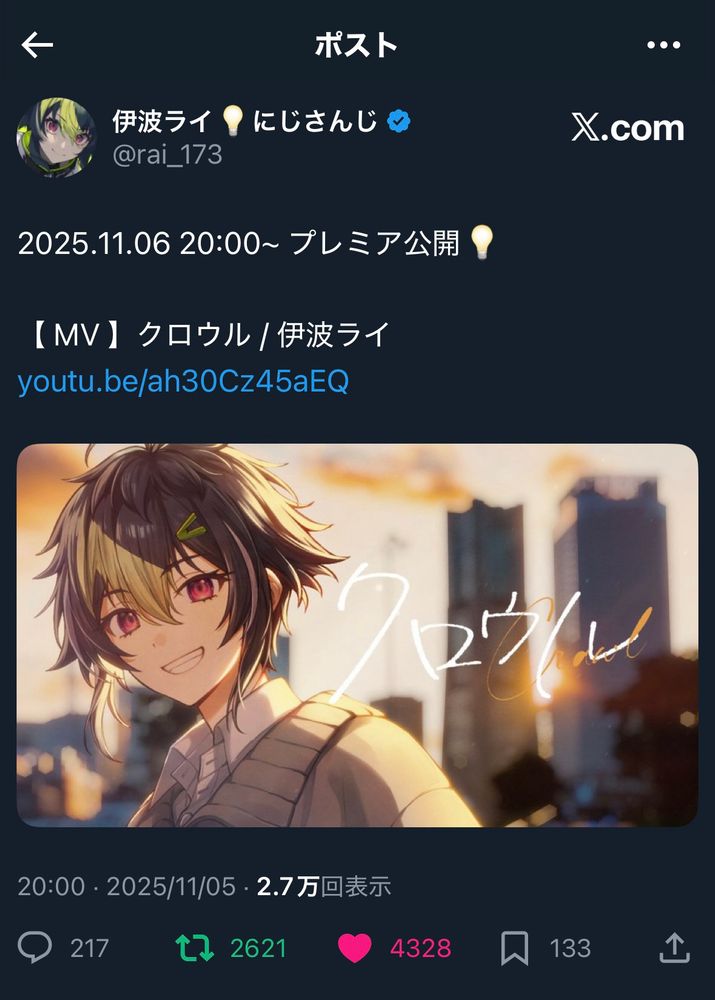
Task: View the 2.7万回表示 view count
Action: pyautogui.click(x=324, y=886)
